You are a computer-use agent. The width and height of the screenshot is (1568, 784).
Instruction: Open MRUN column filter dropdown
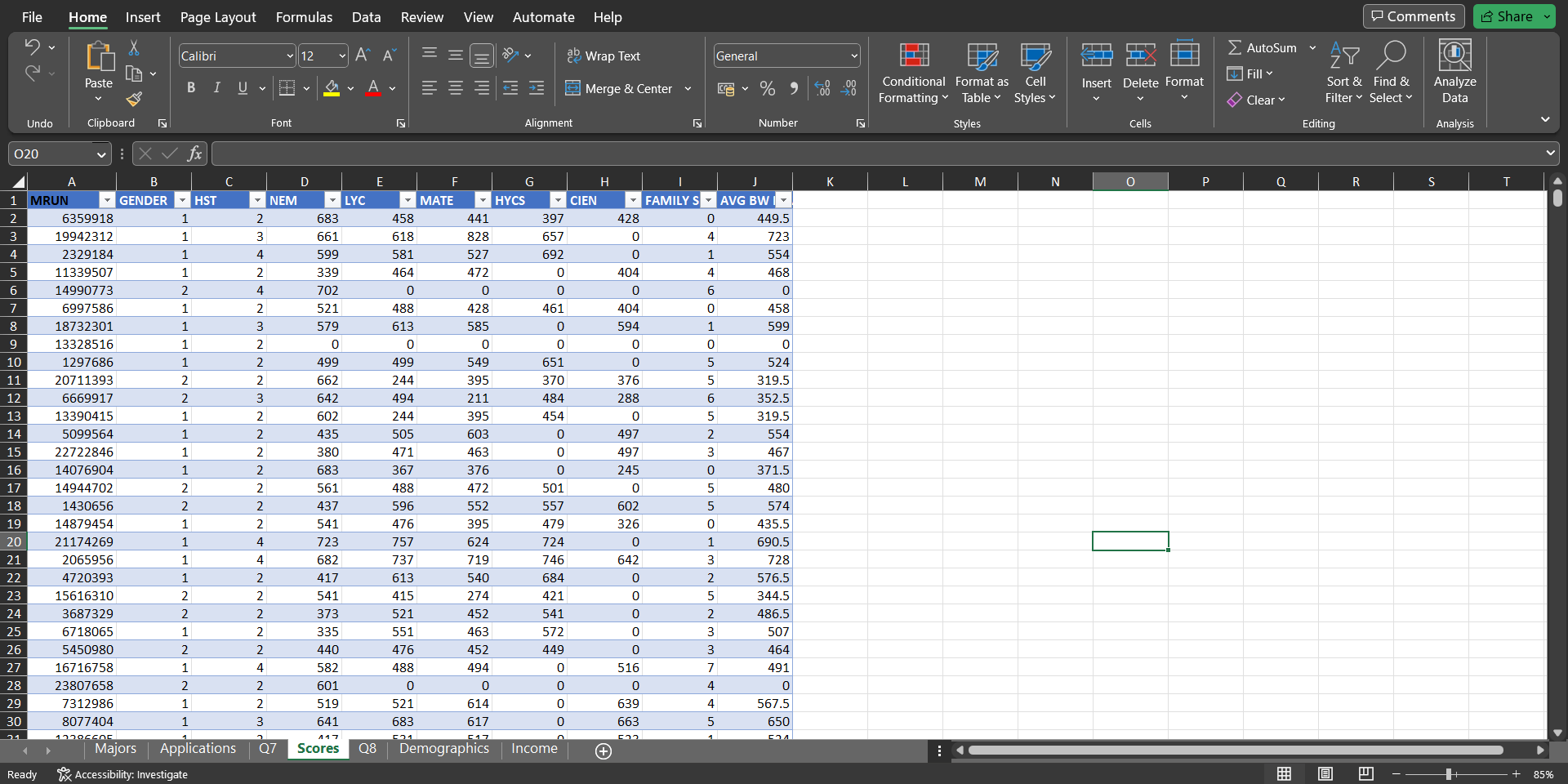[x=107, y=200]
